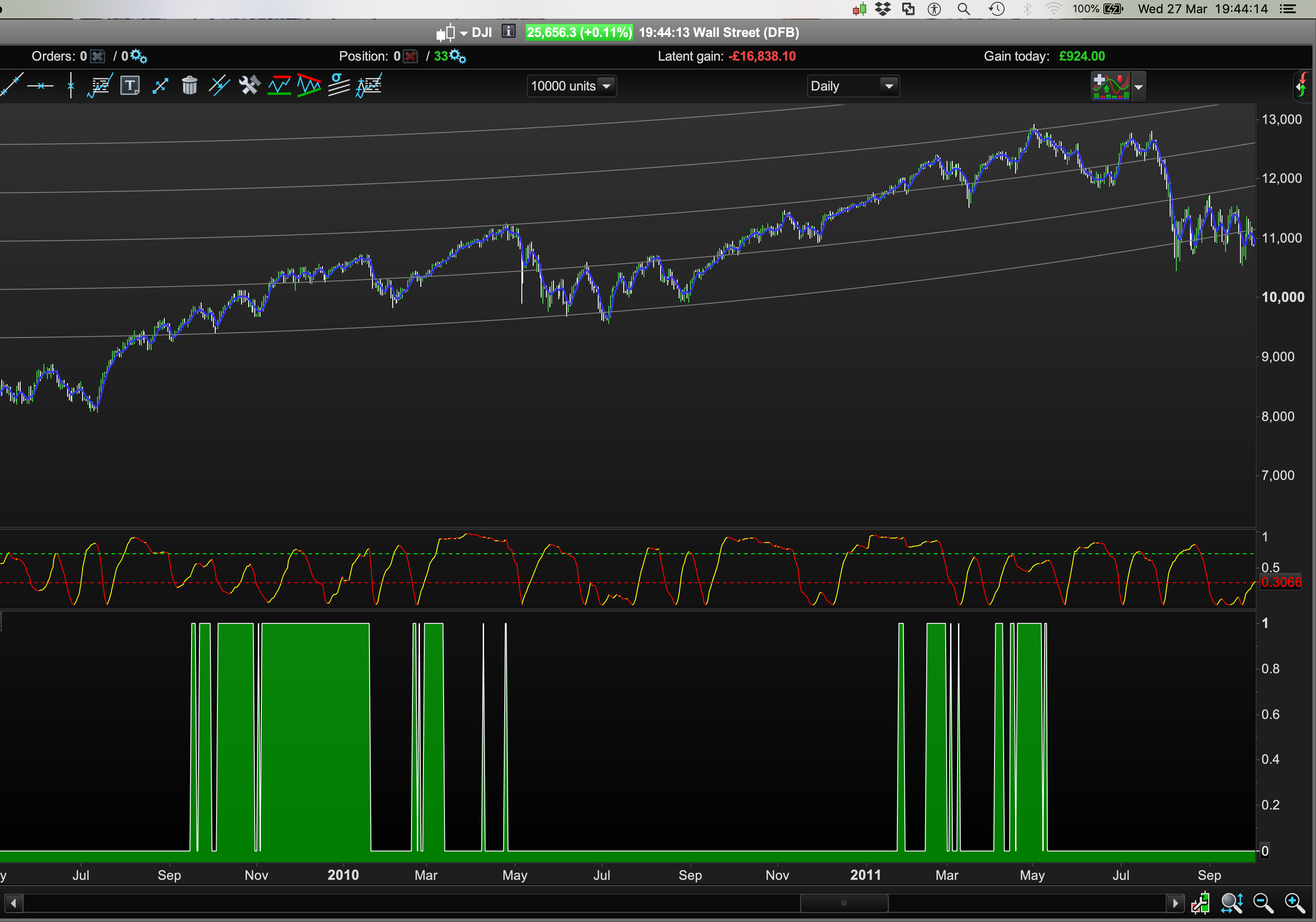Screen dimensions: 1316x922
Task: Click the horizontal scrollbar thumb
Action: (x=844, y=904)
